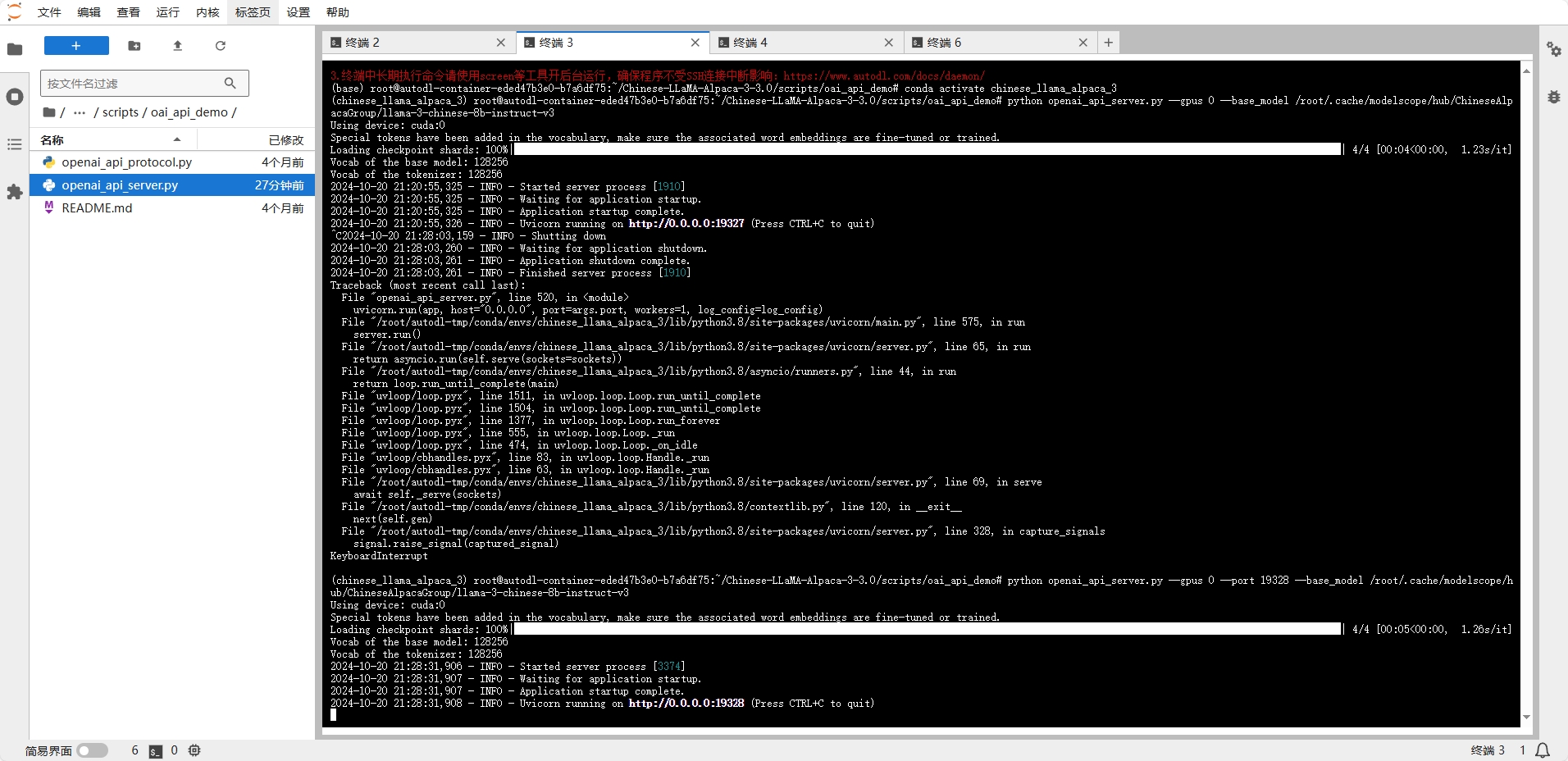Show the table of contents panel
Viewport: 1568px width, 761px height.
click(15, 144)
